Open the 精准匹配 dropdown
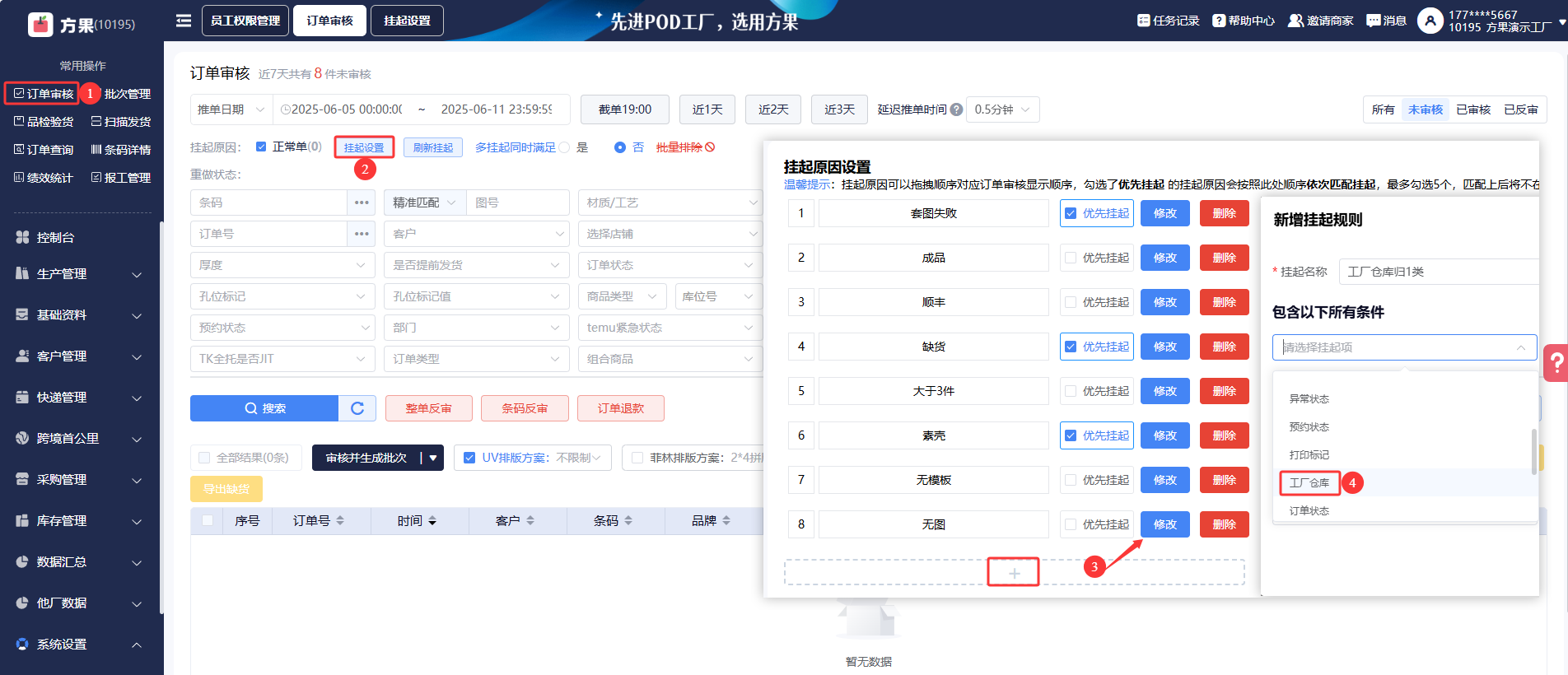The height and width of the screenshot is (675, 1568). tap(425, 202)
